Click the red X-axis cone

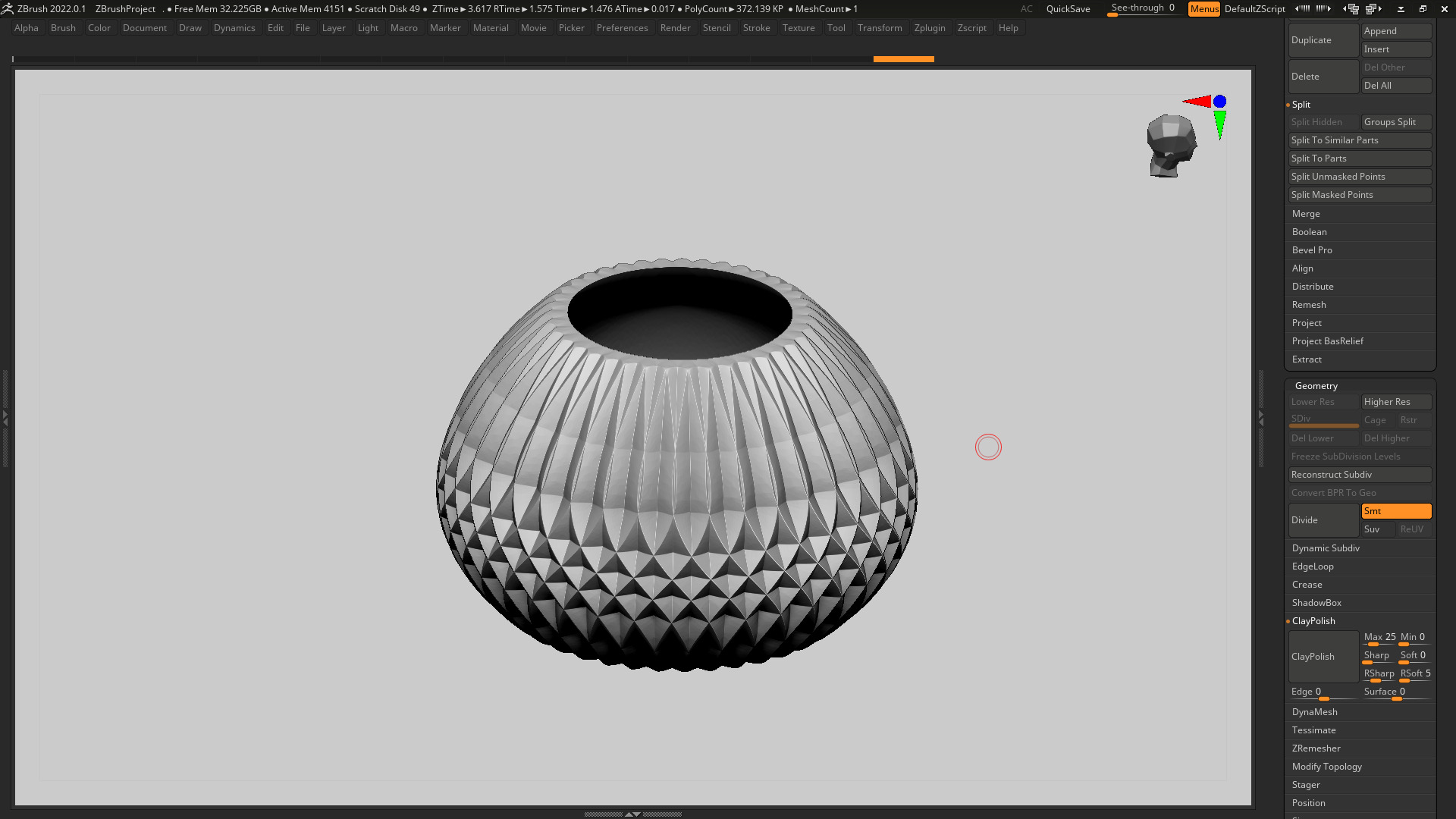pyautogui.click(x=1197, y=101)
